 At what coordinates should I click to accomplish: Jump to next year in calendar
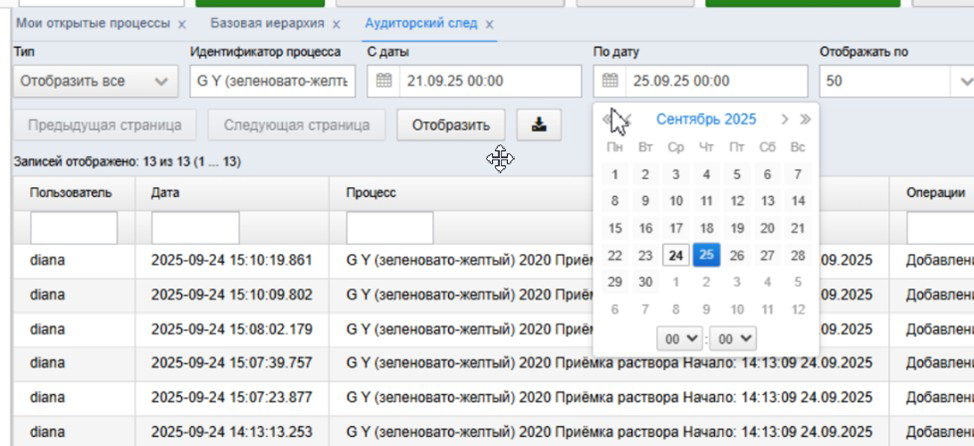click(806, 119)
